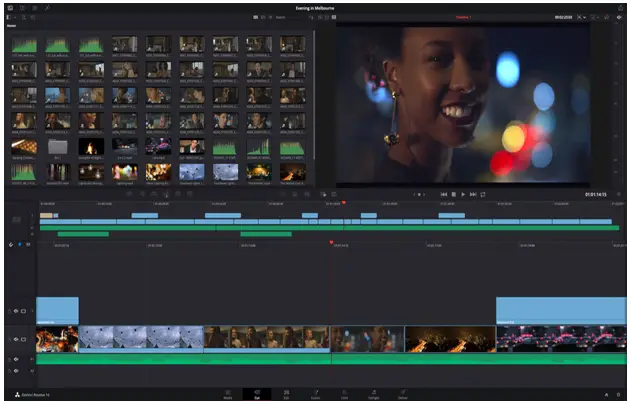Click the monitor icon on lower video track
631x404 pixels.
coord(23,339)
